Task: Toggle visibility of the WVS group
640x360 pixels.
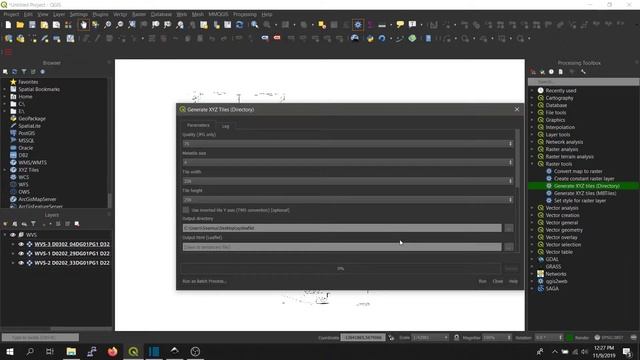Action: coord(13,235)
